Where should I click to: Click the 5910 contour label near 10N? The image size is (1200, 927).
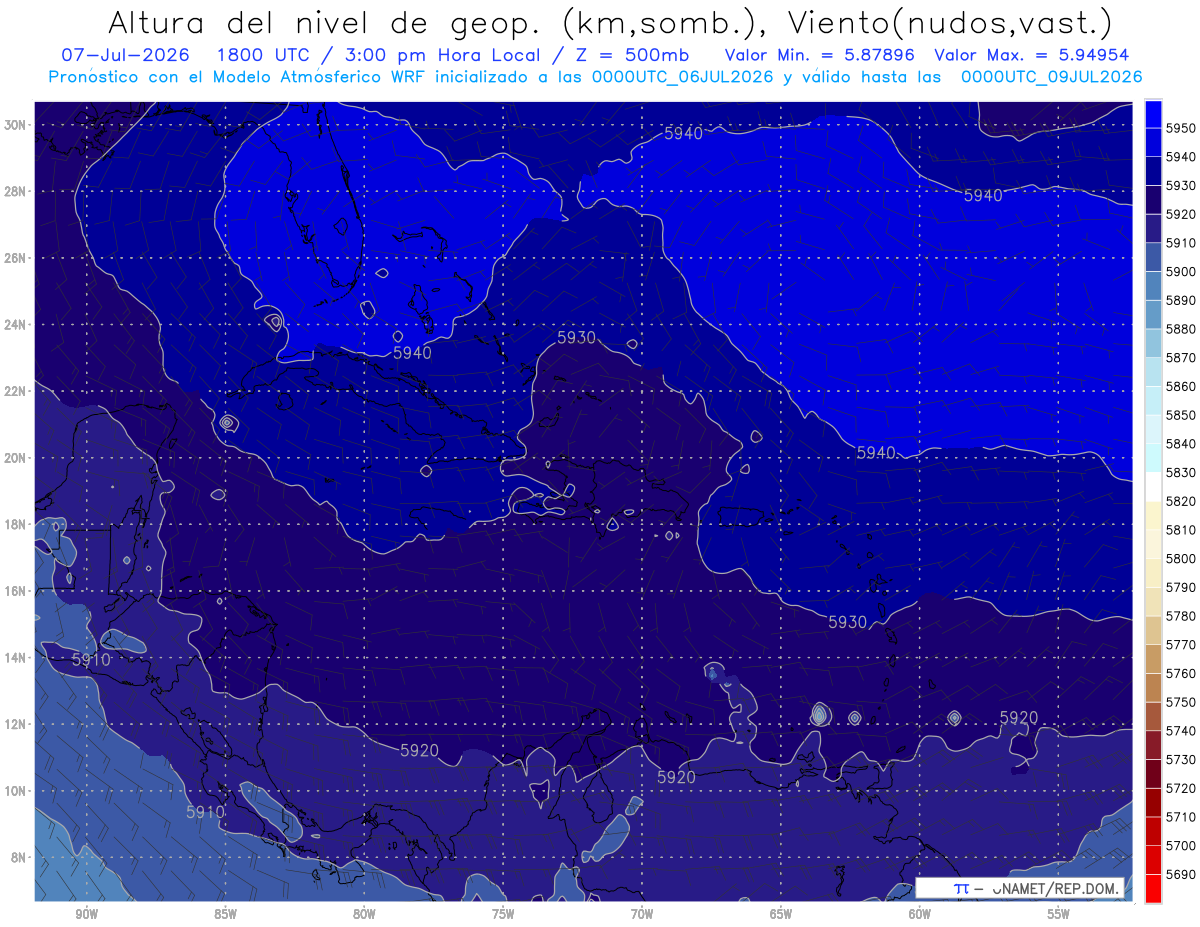pos(205,812)
